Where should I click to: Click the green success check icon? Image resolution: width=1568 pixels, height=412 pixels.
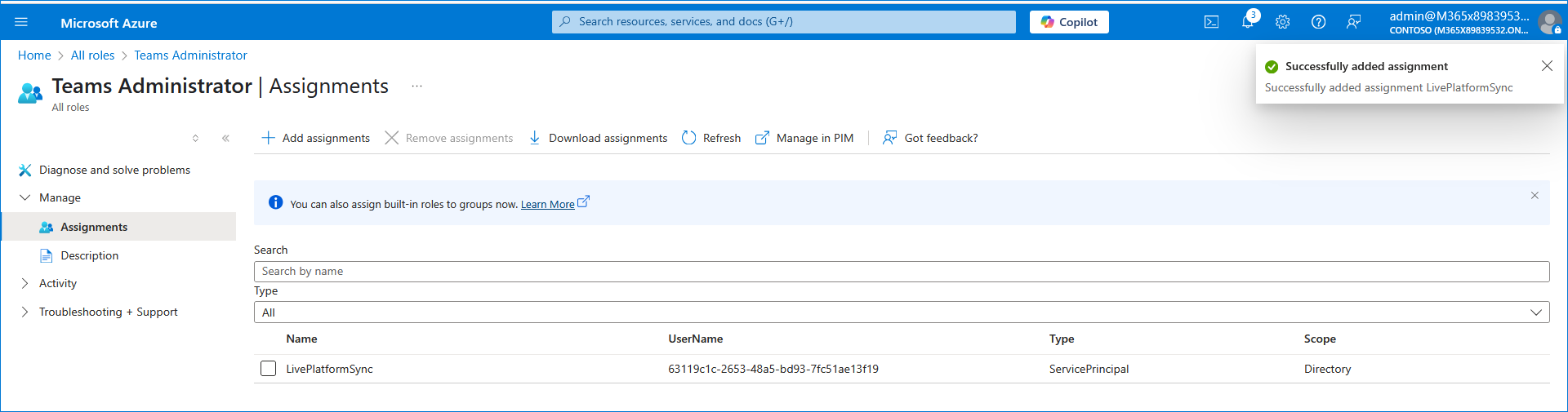click(x=1272, y=67)
